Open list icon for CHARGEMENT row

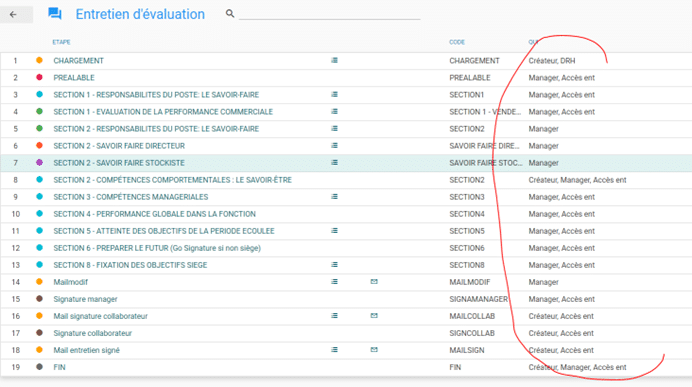(335, 60)
